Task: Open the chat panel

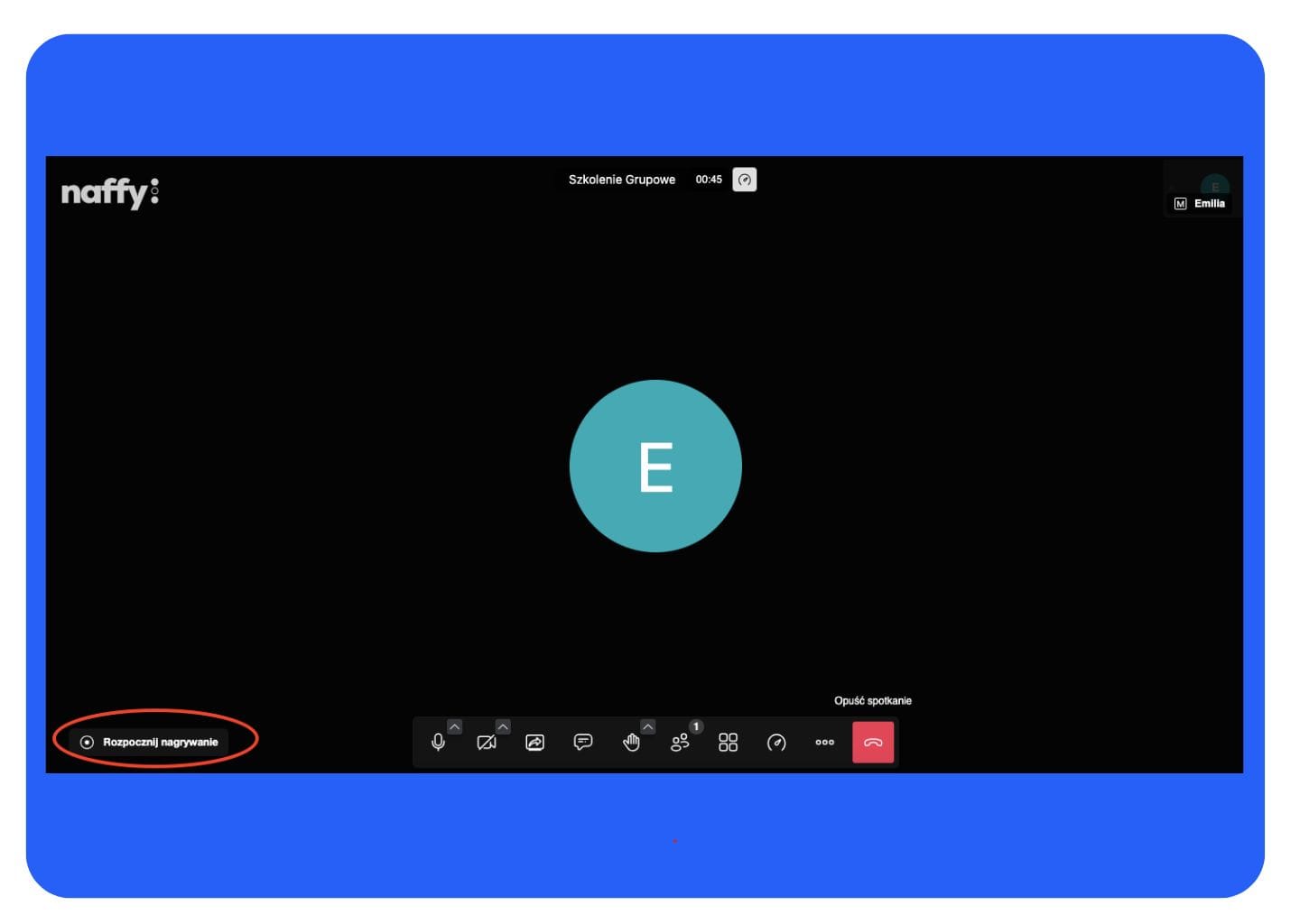Action: 583,743
